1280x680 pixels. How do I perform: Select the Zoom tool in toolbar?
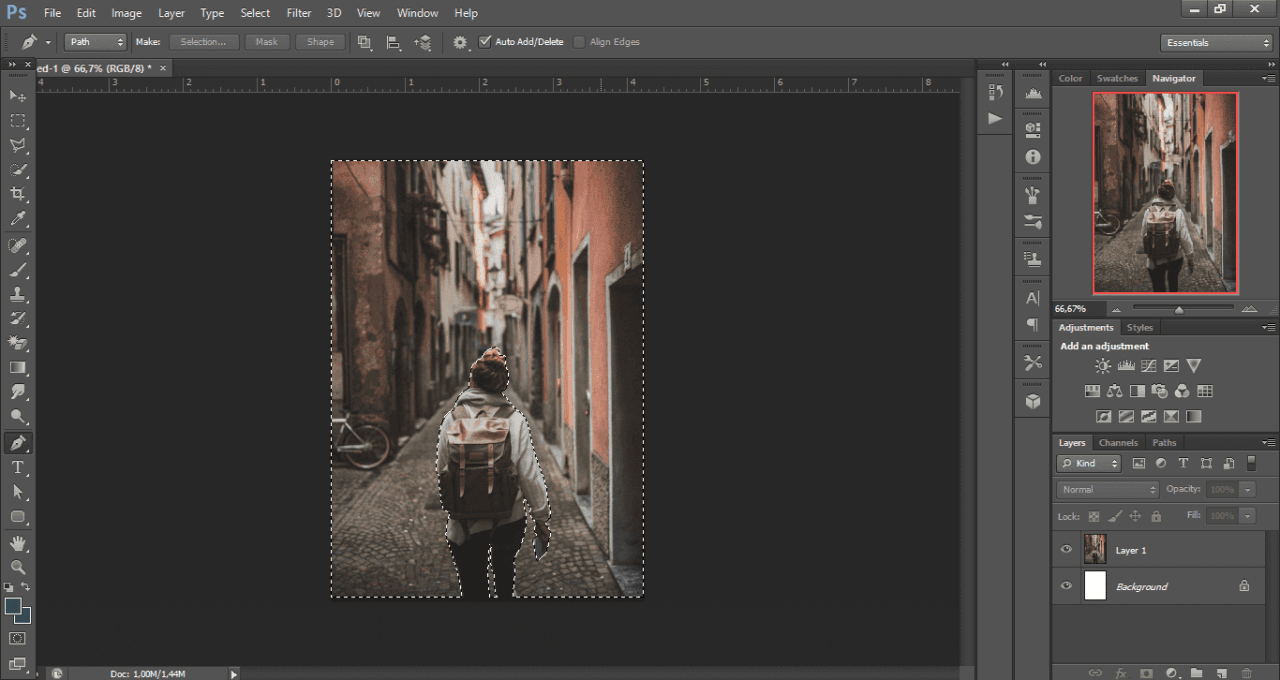18,567
